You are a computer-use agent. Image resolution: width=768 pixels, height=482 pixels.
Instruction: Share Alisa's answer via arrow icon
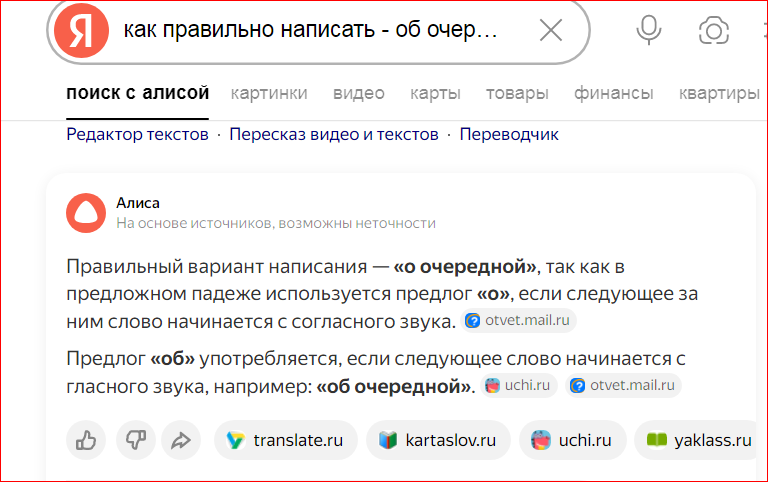pos(181,439)
